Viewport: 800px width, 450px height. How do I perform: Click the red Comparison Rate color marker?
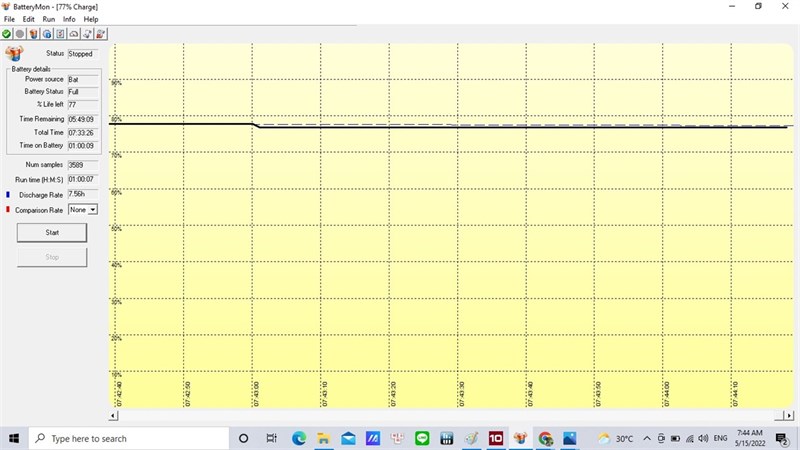point(8,209)
